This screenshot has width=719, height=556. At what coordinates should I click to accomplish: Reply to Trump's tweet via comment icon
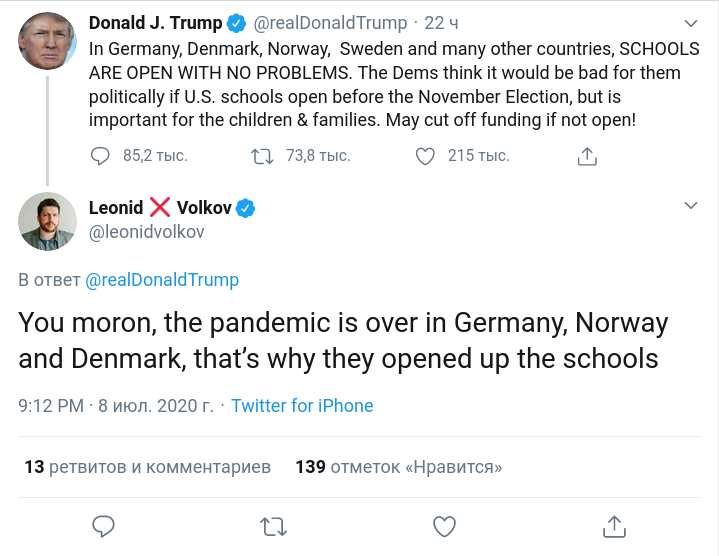coord(101,156)
